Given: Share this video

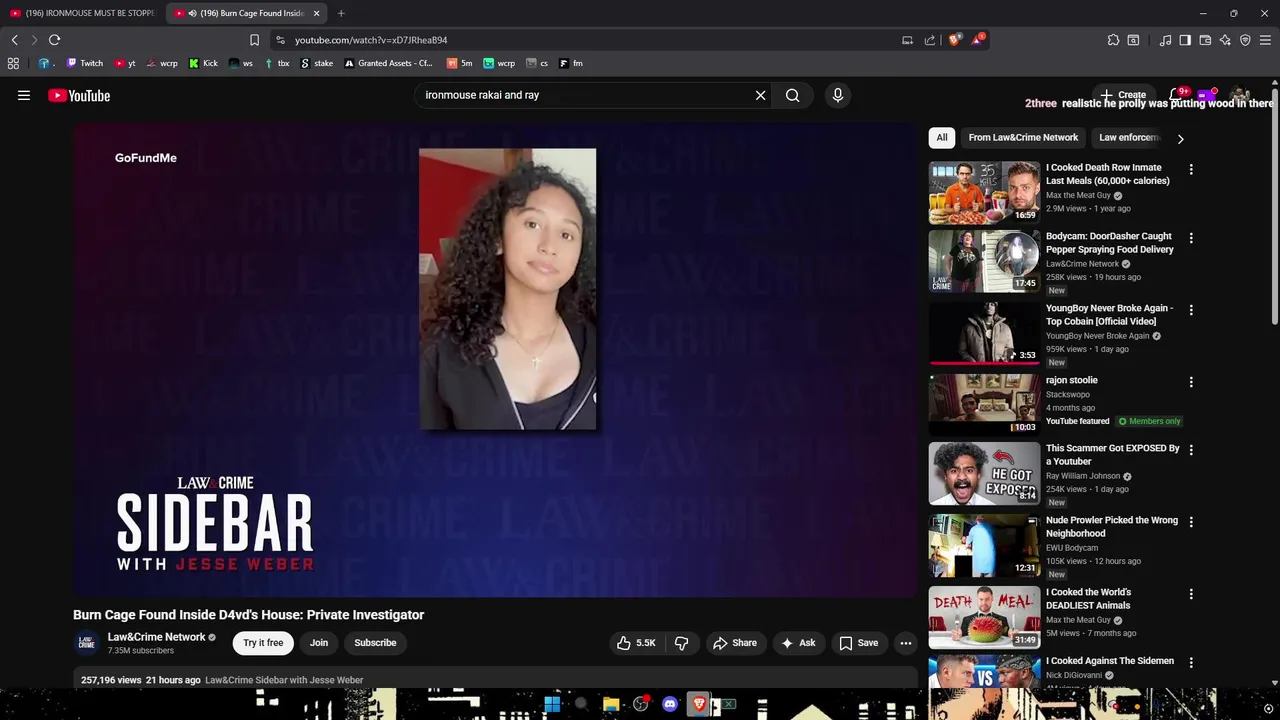Looking at the screenshot, I should pos(734,643).
